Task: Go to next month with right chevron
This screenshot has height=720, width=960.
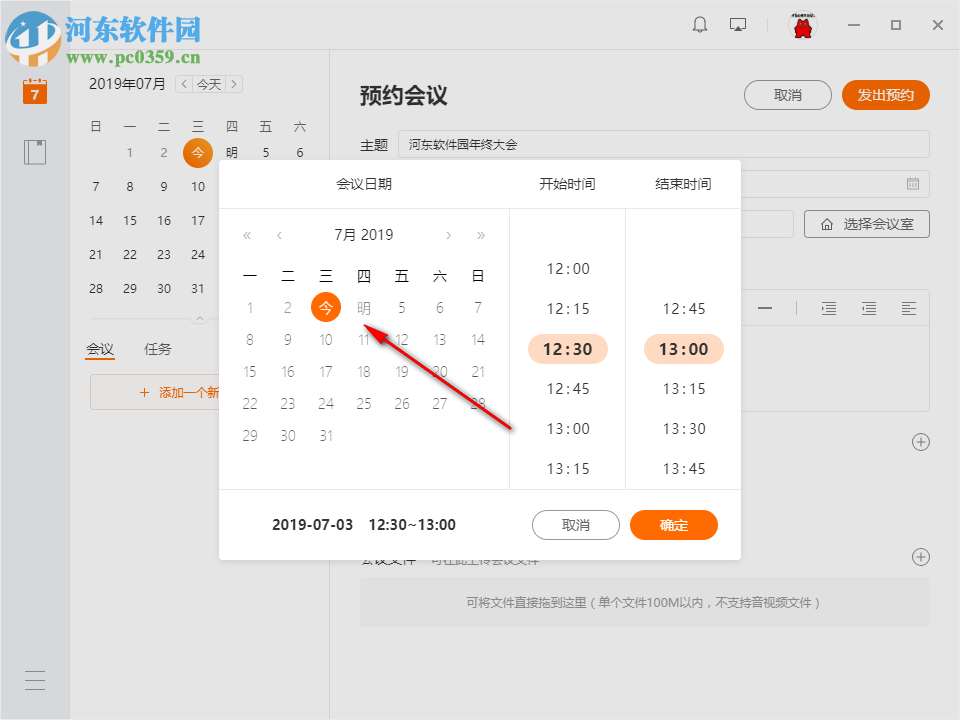Action: [449, 235]
